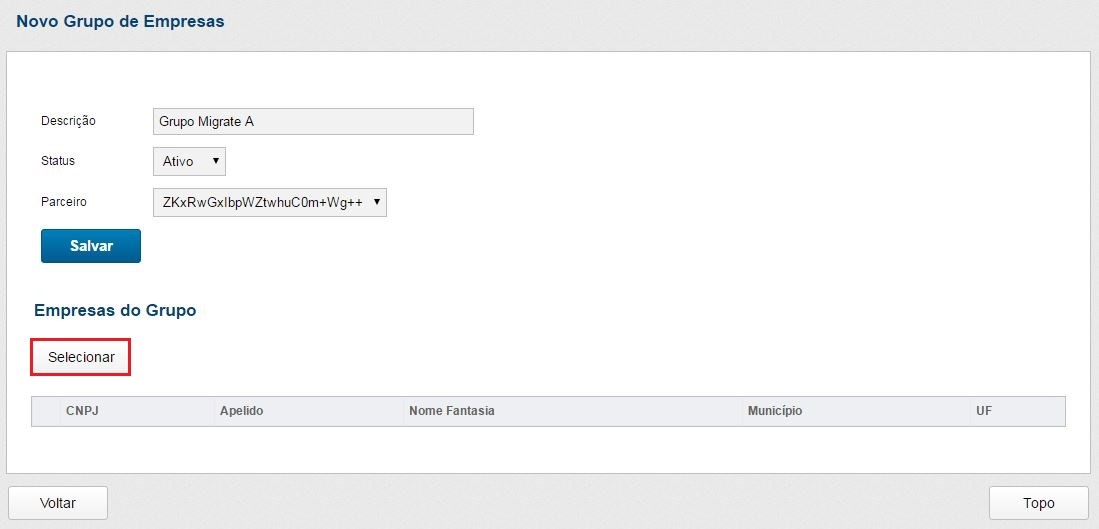Click the UF column header
Screen dimensions: 1099x529
pos(984,411)
